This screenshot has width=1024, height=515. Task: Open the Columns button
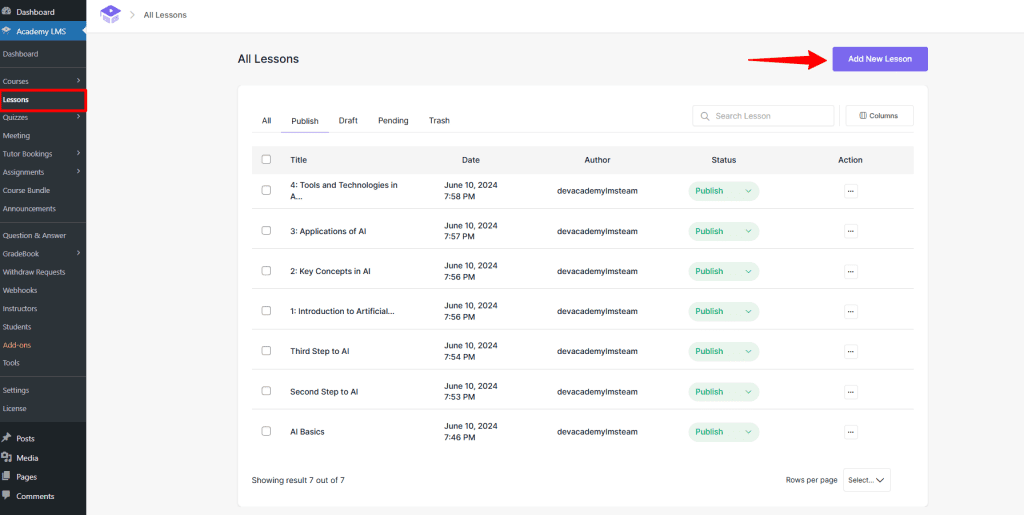pos(879,116)
